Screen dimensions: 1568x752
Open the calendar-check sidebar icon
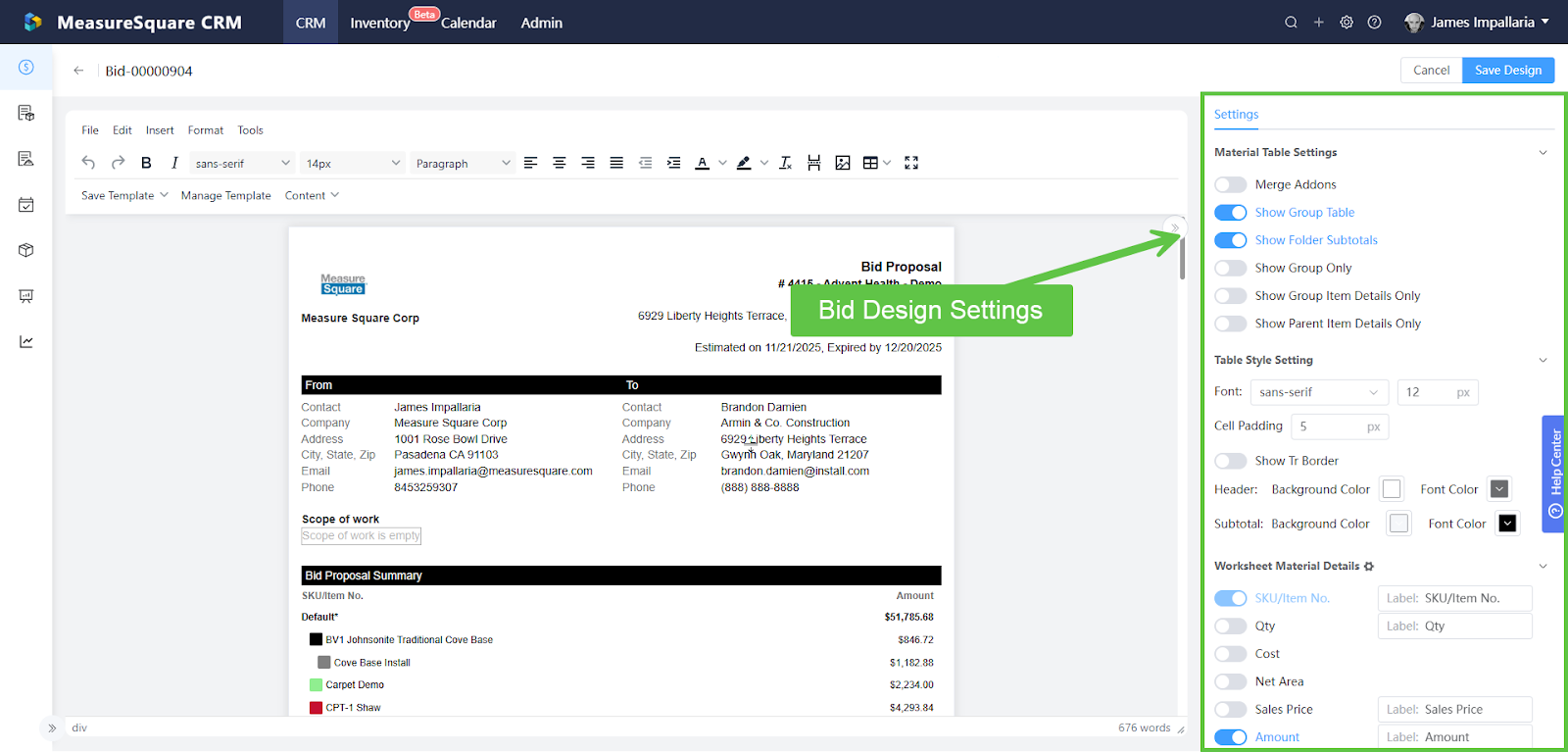tap(26, 204)
